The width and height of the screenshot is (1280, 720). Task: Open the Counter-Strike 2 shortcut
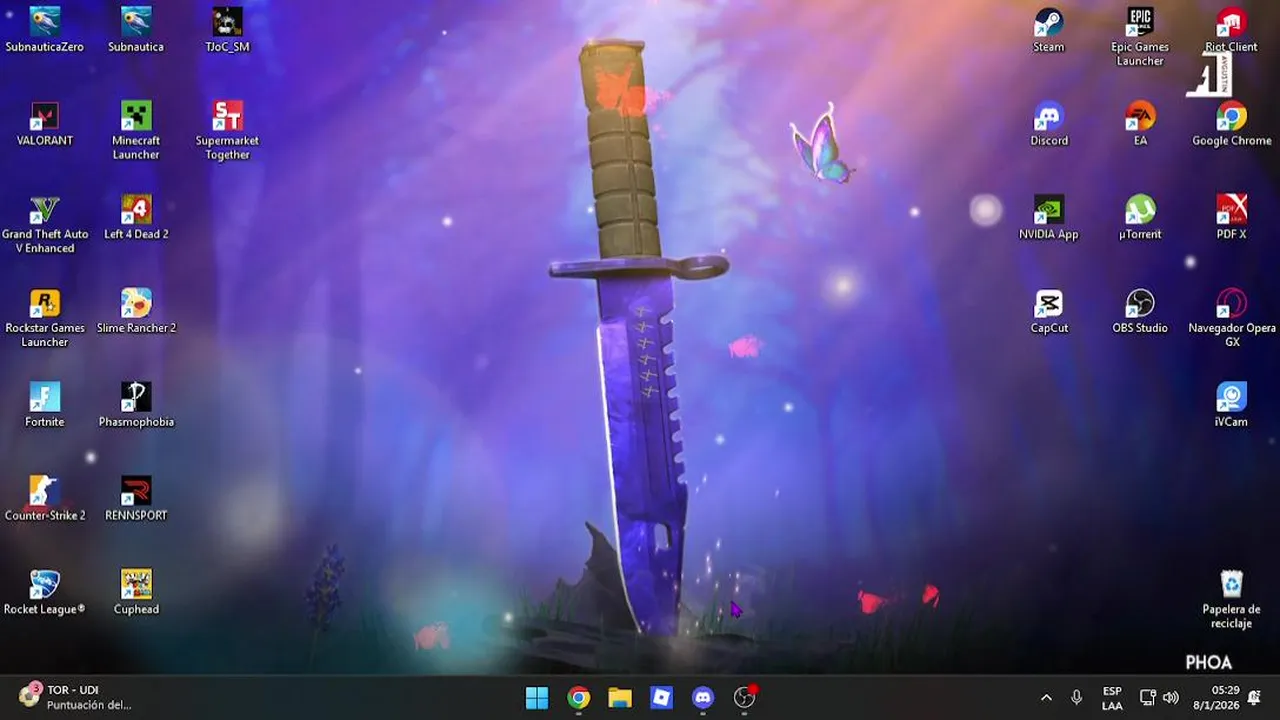[x=44, y=499]
